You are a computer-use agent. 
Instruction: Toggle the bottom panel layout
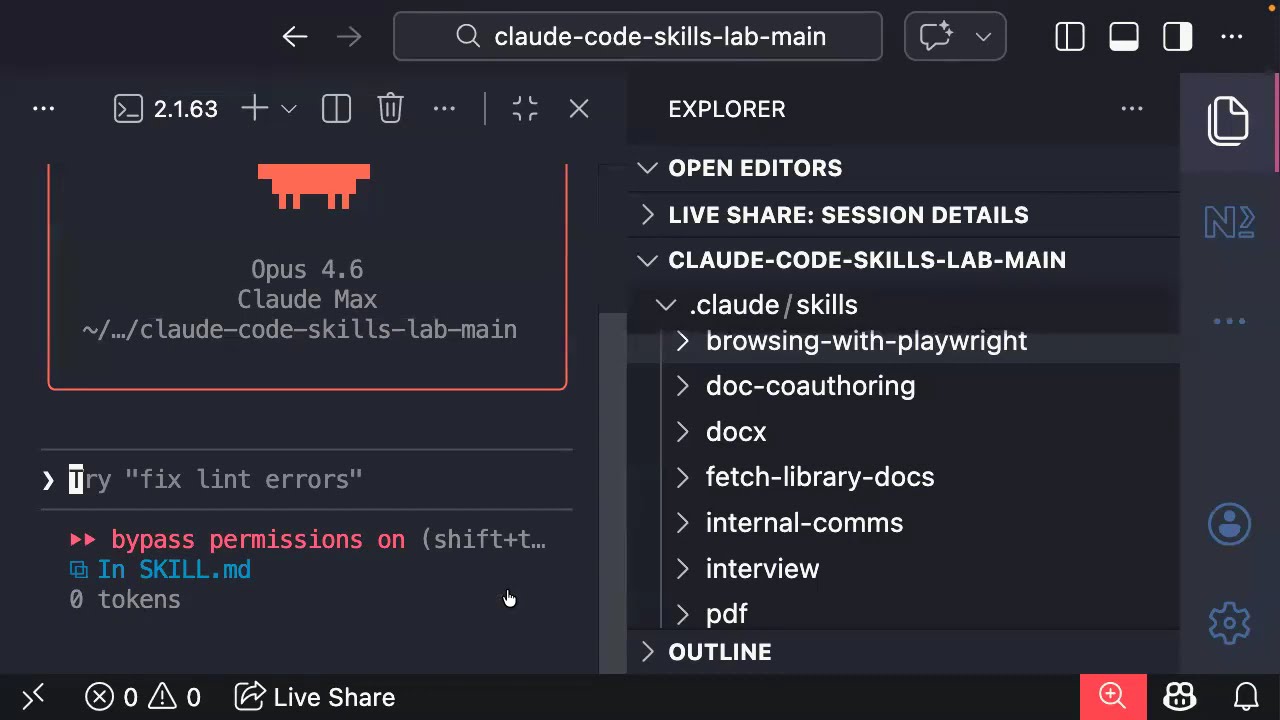click(x=1124, y=37)
